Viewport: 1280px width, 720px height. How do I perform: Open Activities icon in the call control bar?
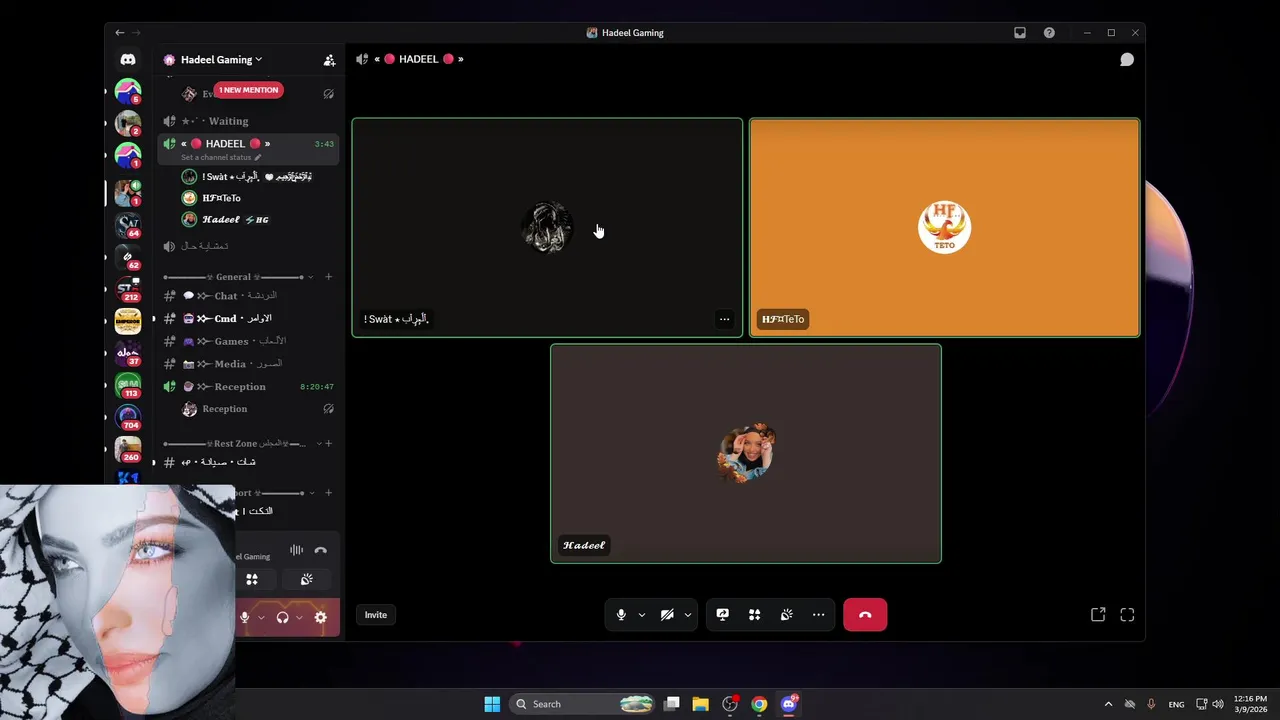coord(754,615)
